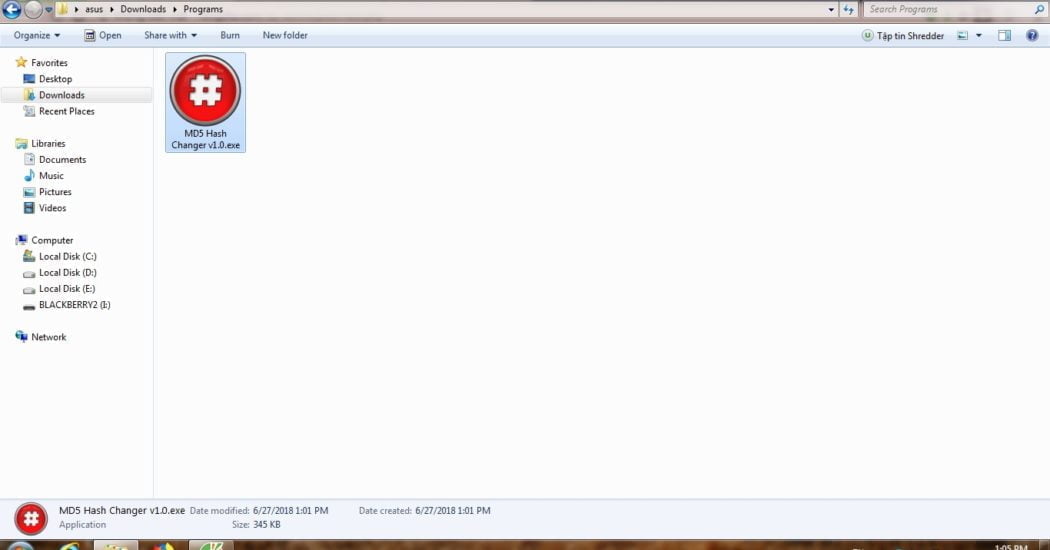
Task: Refresh the folder with the refresh button
Action: 848,9
